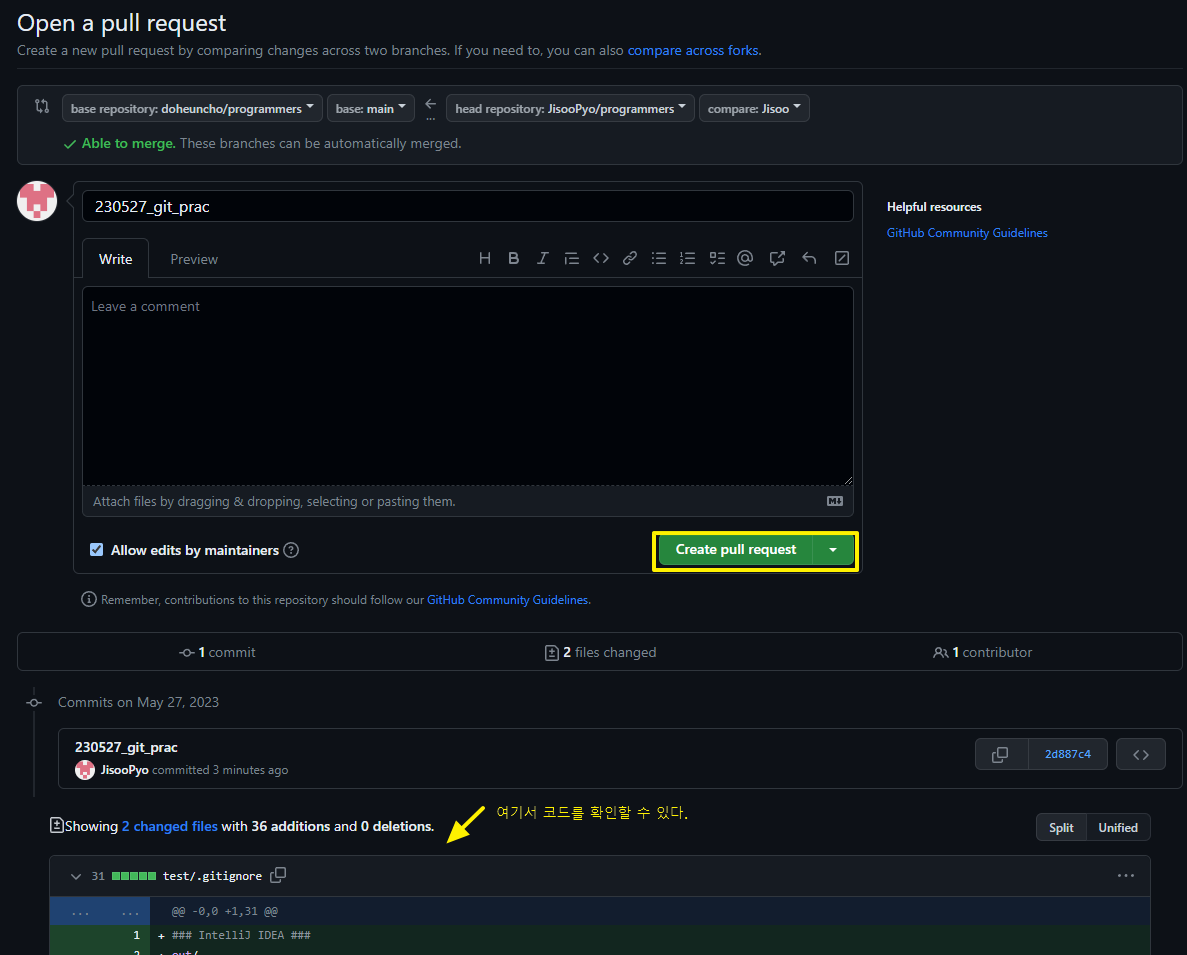Apply italic formatting in comment toolbar
1187x955 pixels.
(x=542, y=259)
